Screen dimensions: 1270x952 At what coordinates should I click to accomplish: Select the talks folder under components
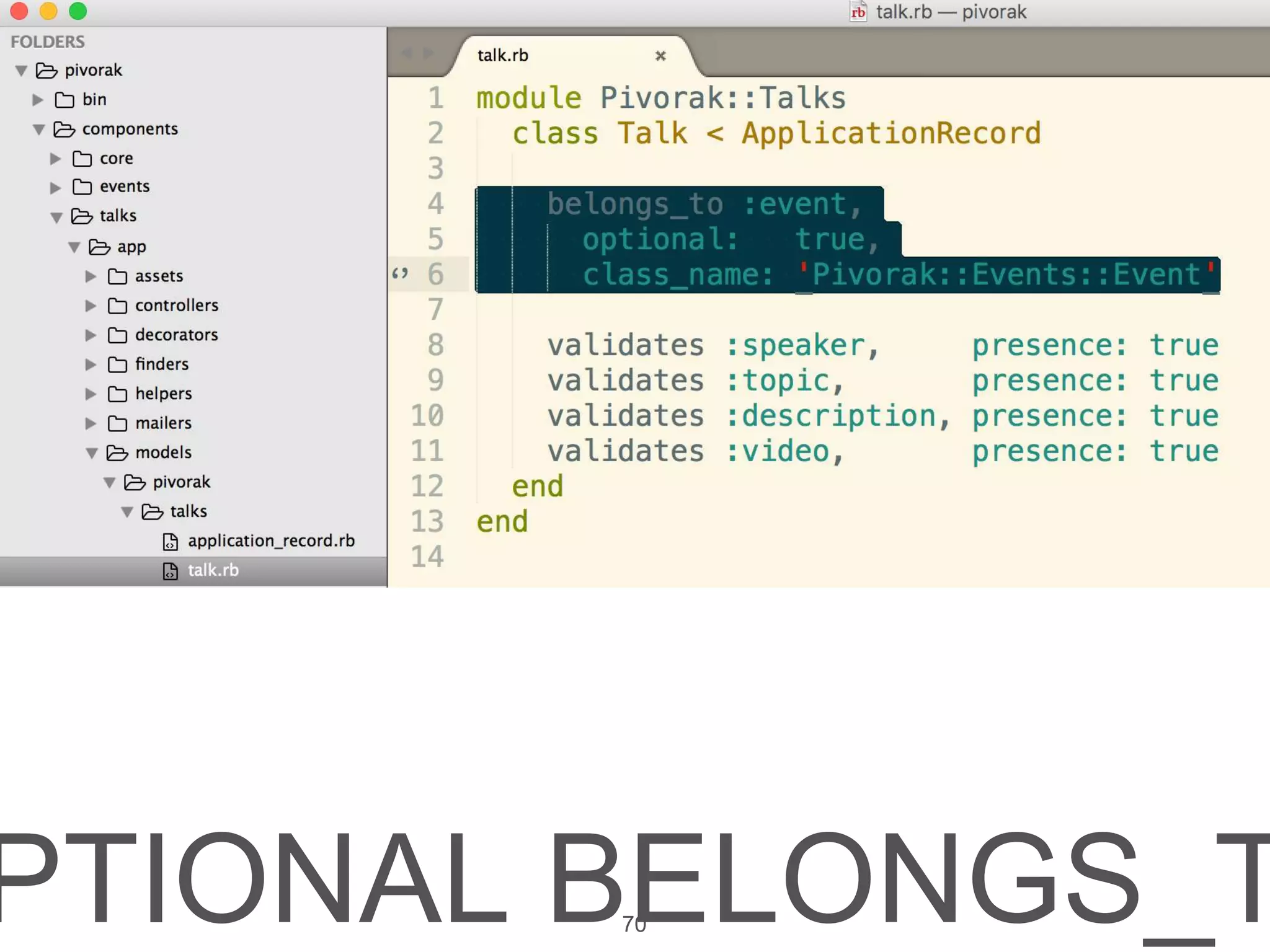click(x=118, y=216)
